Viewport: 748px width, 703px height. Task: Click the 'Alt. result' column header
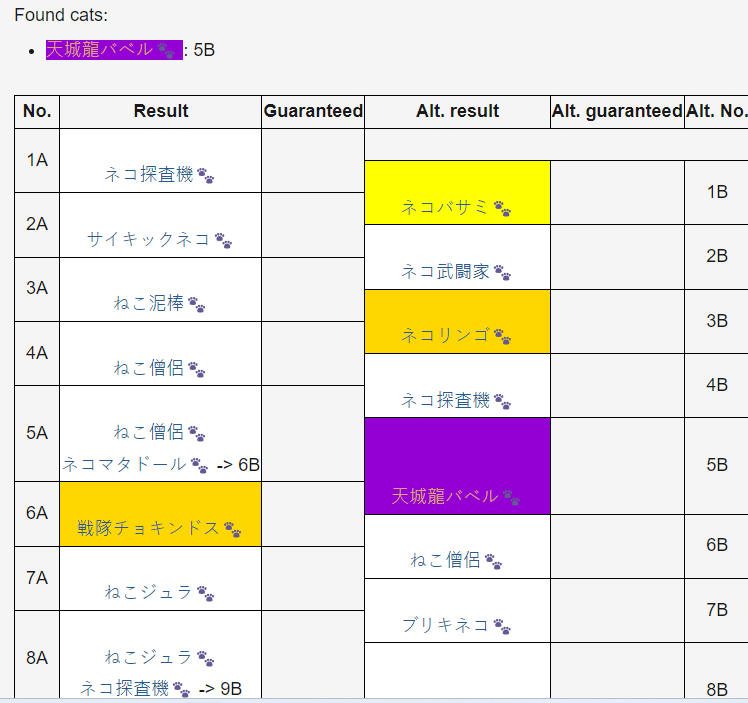pos(457,112)
